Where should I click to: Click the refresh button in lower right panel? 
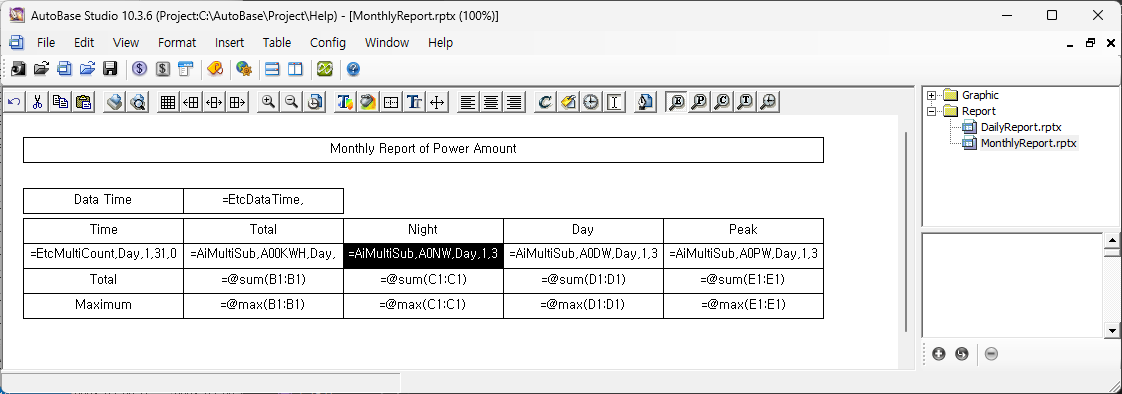pos(962,354)
